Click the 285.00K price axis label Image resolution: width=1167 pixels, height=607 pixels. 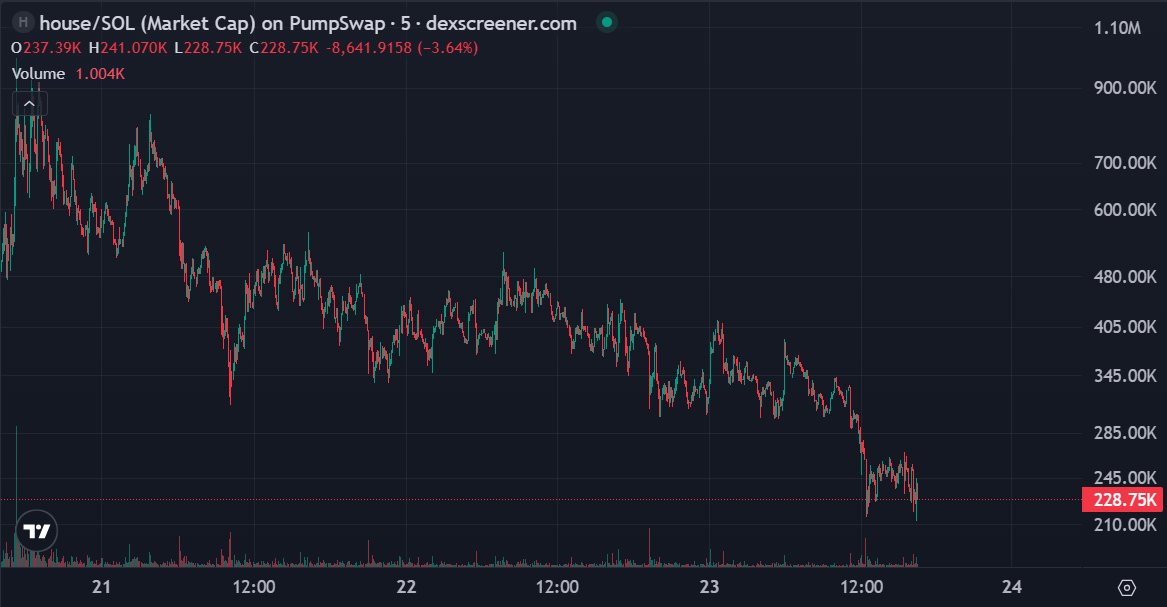point(1125,433)
